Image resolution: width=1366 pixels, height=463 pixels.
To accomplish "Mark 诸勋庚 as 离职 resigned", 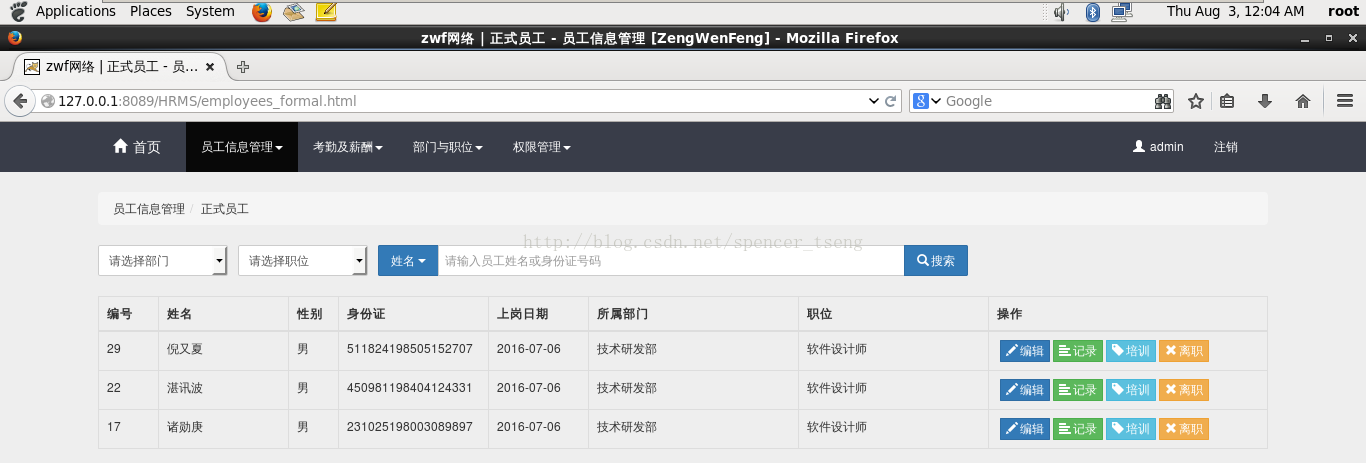I will (1184, 429).
